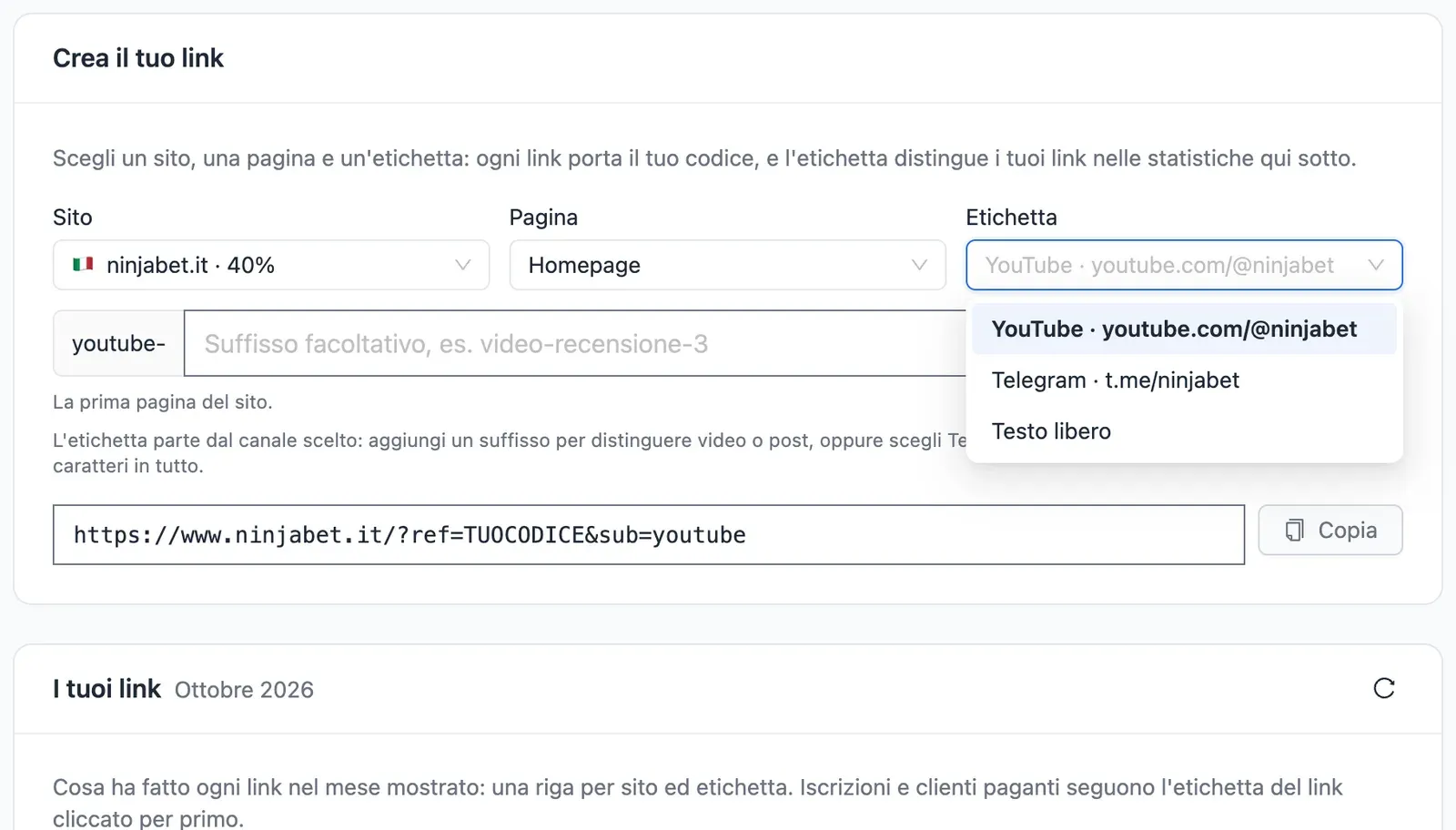Open the Sito dropdown showing ninjabet.it

tap(271, 265)
